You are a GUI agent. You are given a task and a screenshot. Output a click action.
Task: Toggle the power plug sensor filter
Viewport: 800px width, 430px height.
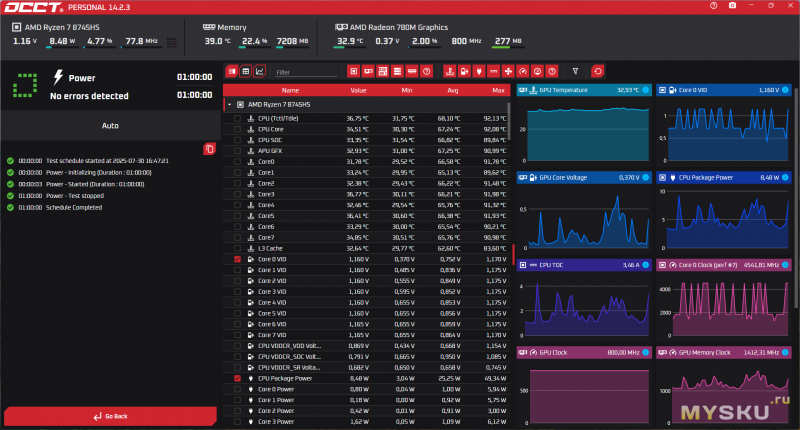tap(479, 71)
